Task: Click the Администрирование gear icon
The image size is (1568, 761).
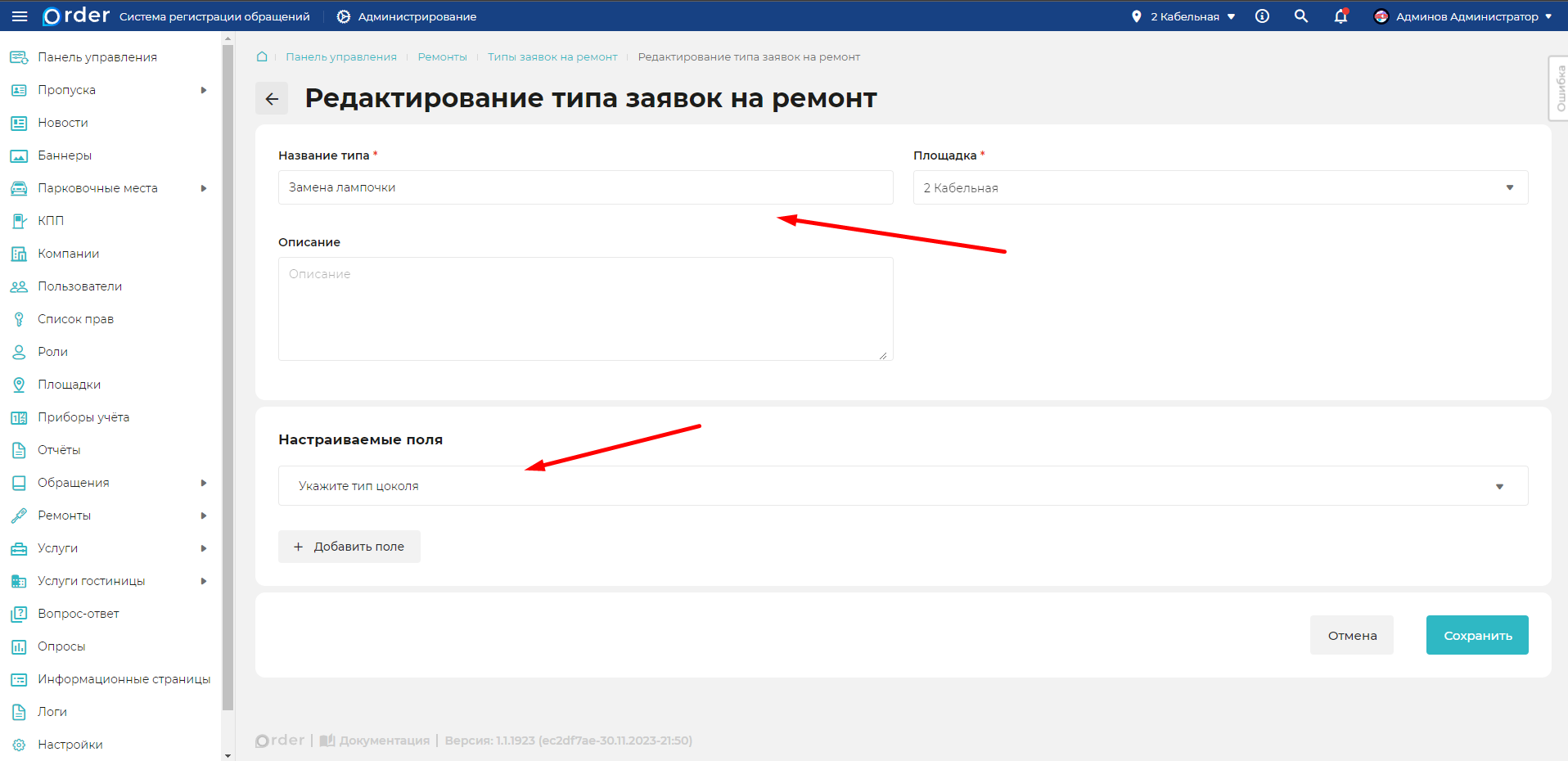Action: click(344, 16)
